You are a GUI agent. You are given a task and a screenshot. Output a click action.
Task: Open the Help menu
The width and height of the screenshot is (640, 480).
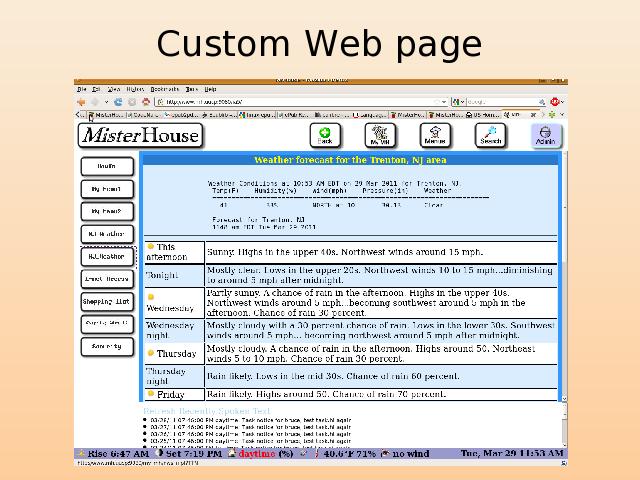(x=211, y=89)
